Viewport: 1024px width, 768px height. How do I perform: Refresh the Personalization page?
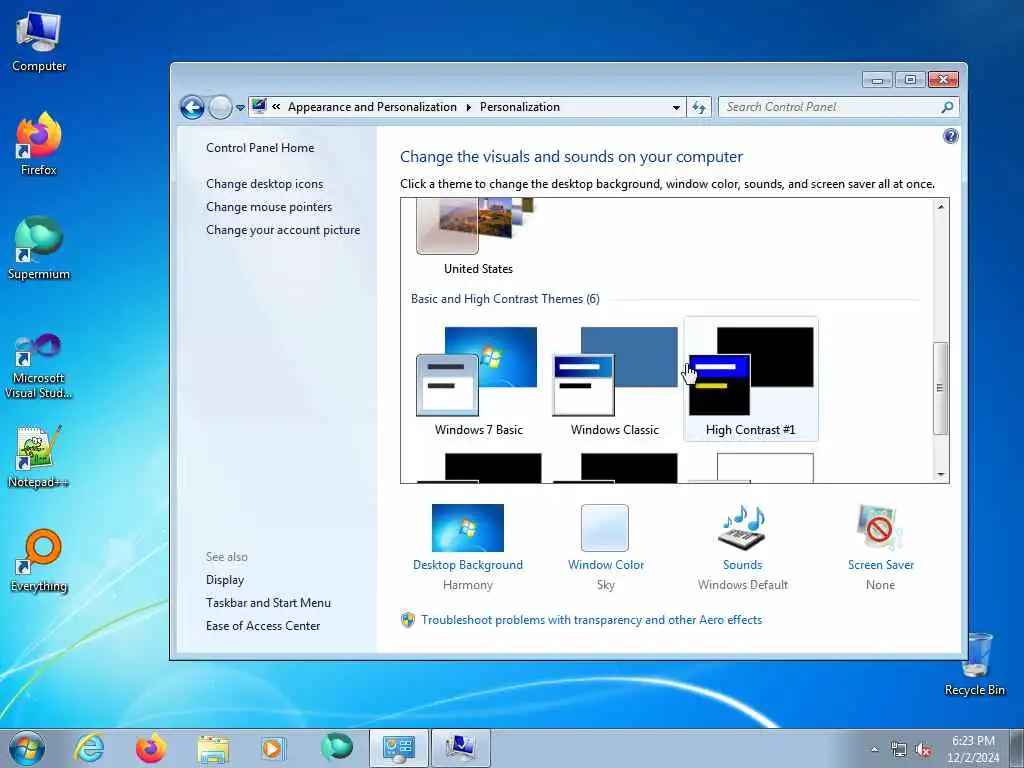tap(699, 107)
